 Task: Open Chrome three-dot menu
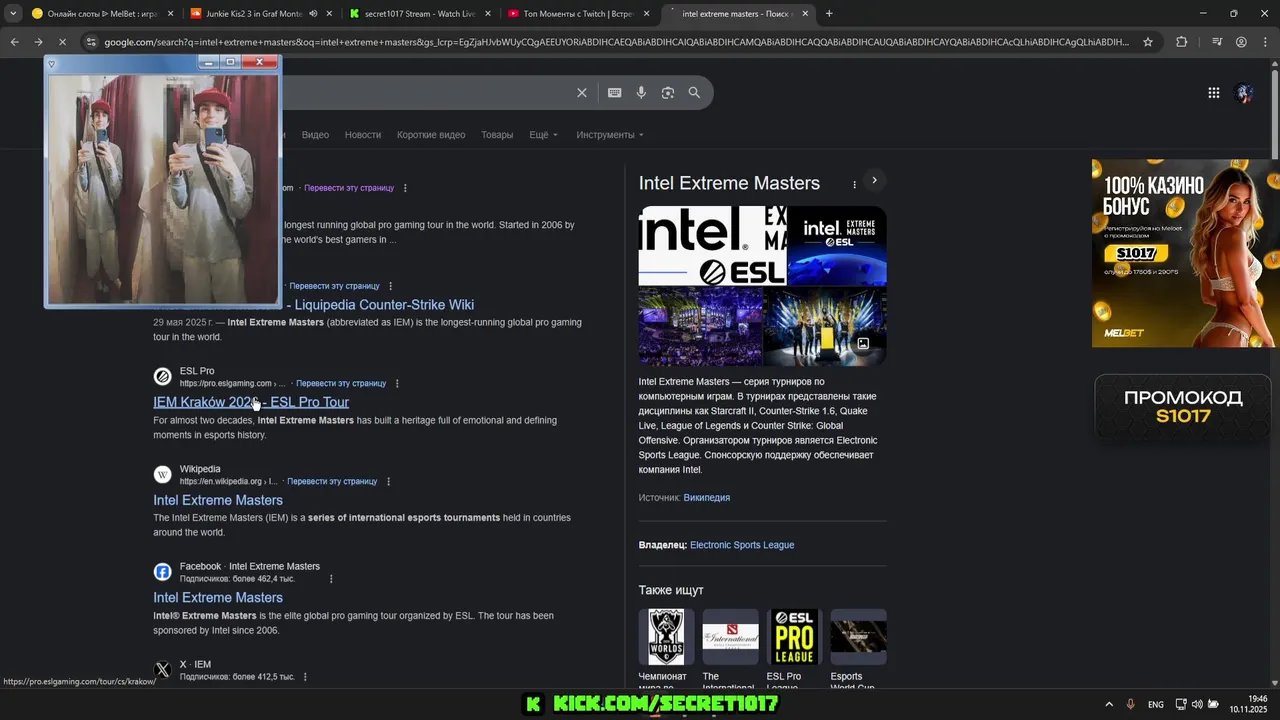(x=1265, y=42)
